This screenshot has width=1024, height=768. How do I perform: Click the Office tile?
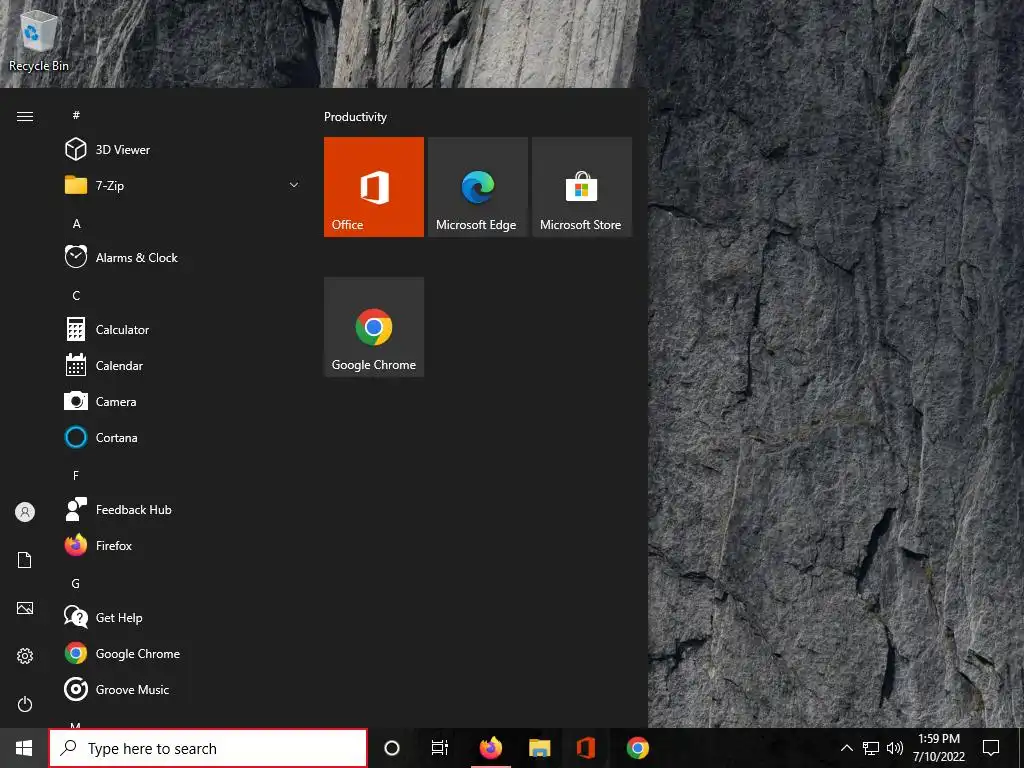374,187
